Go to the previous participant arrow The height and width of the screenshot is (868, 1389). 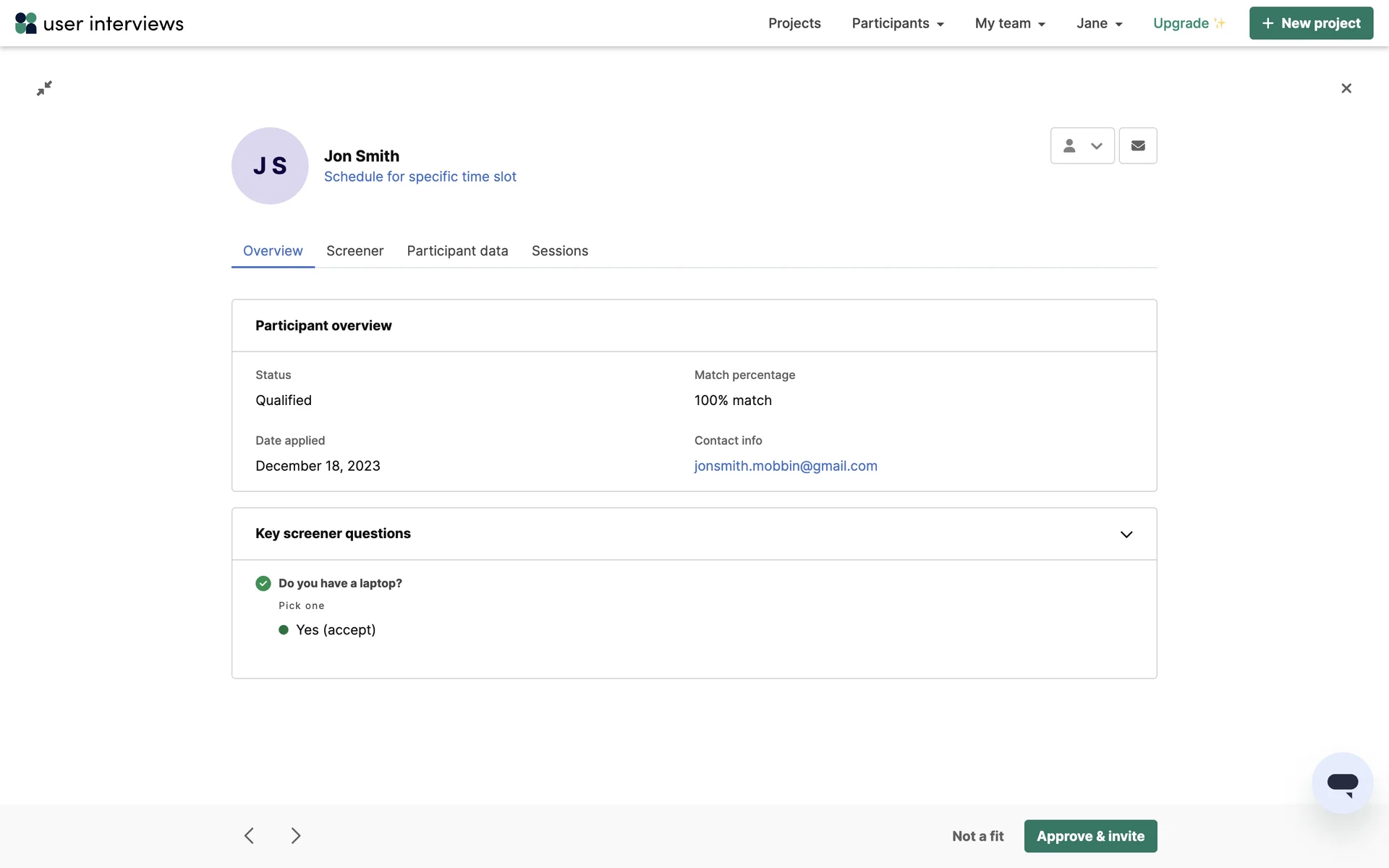pos(249,835)
